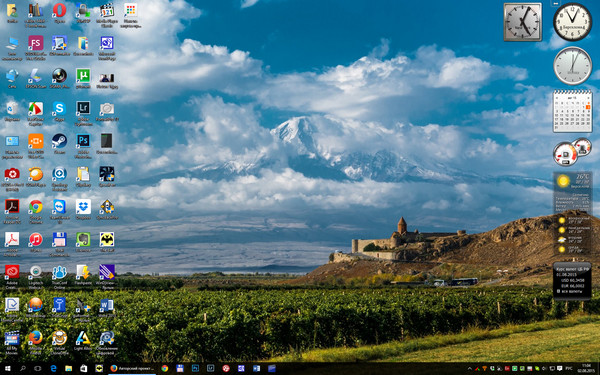Open the Windows Start menu
Image resolution: width=600 pixels, height=375 pixels.
click(7, 368)
